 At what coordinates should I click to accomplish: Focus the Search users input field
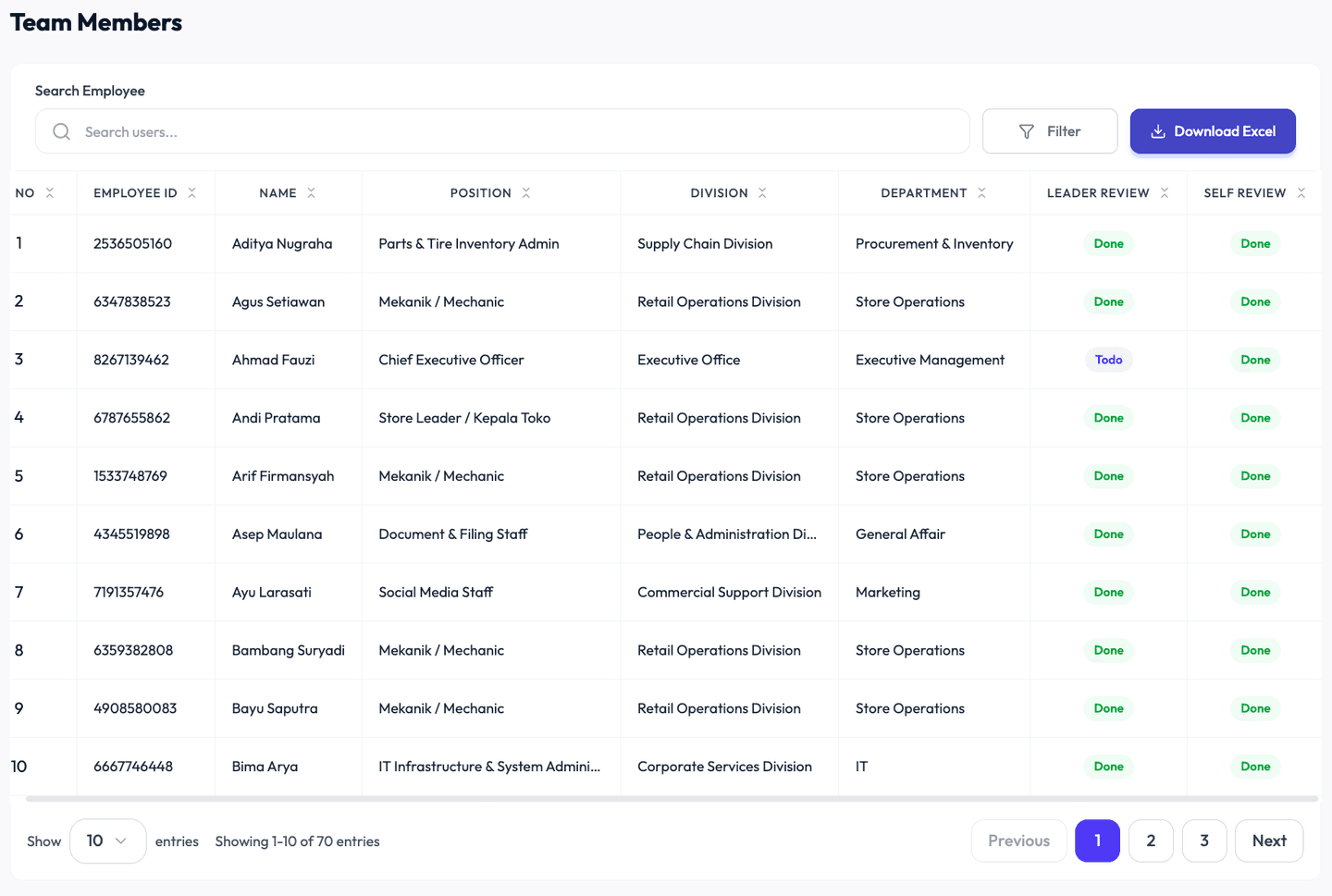tap(502, 131)
